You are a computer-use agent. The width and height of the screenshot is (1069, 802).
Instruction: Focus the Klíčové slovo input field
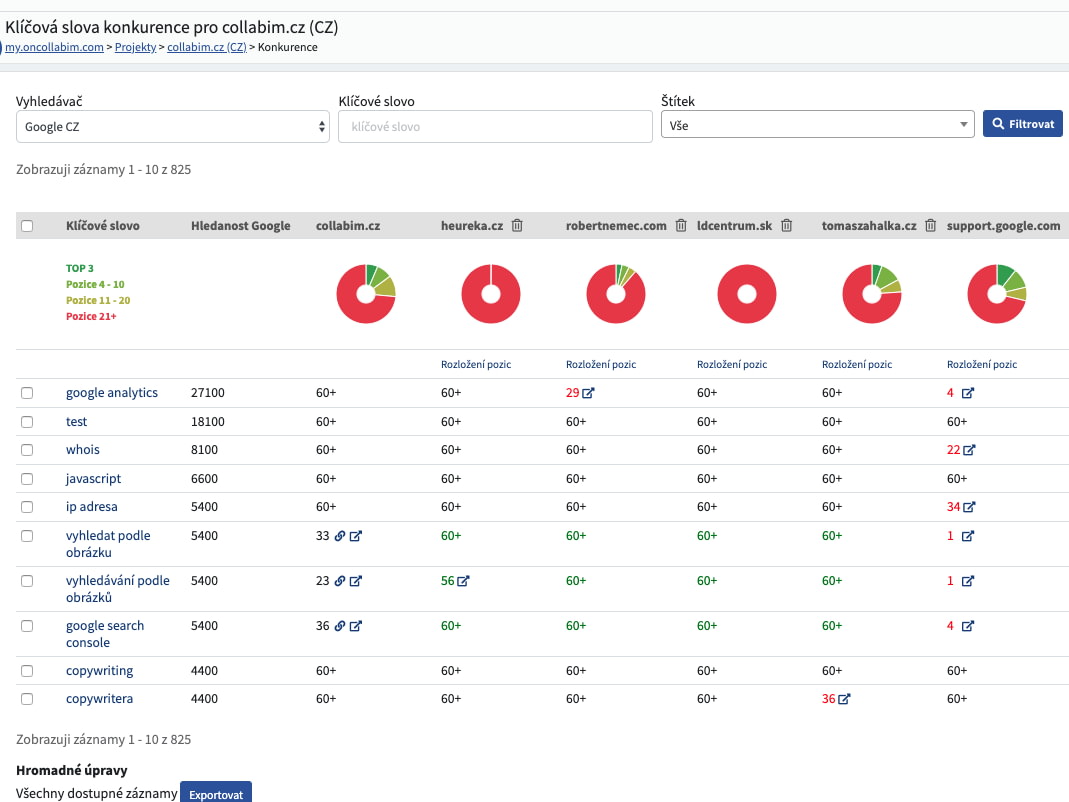pyautogui.click(x=495, y=127)
